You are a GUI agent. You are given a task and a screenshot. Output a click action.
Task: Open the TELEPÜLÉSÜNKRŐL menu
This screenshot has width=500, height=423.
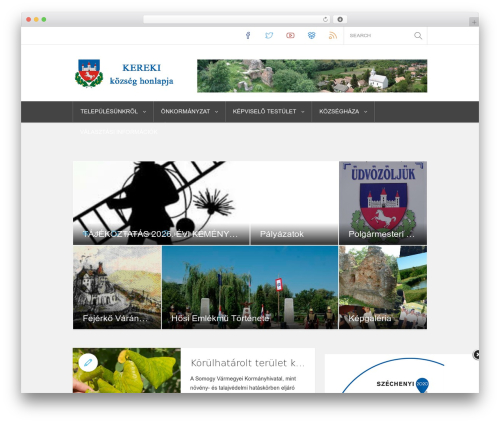coord(113,112)
